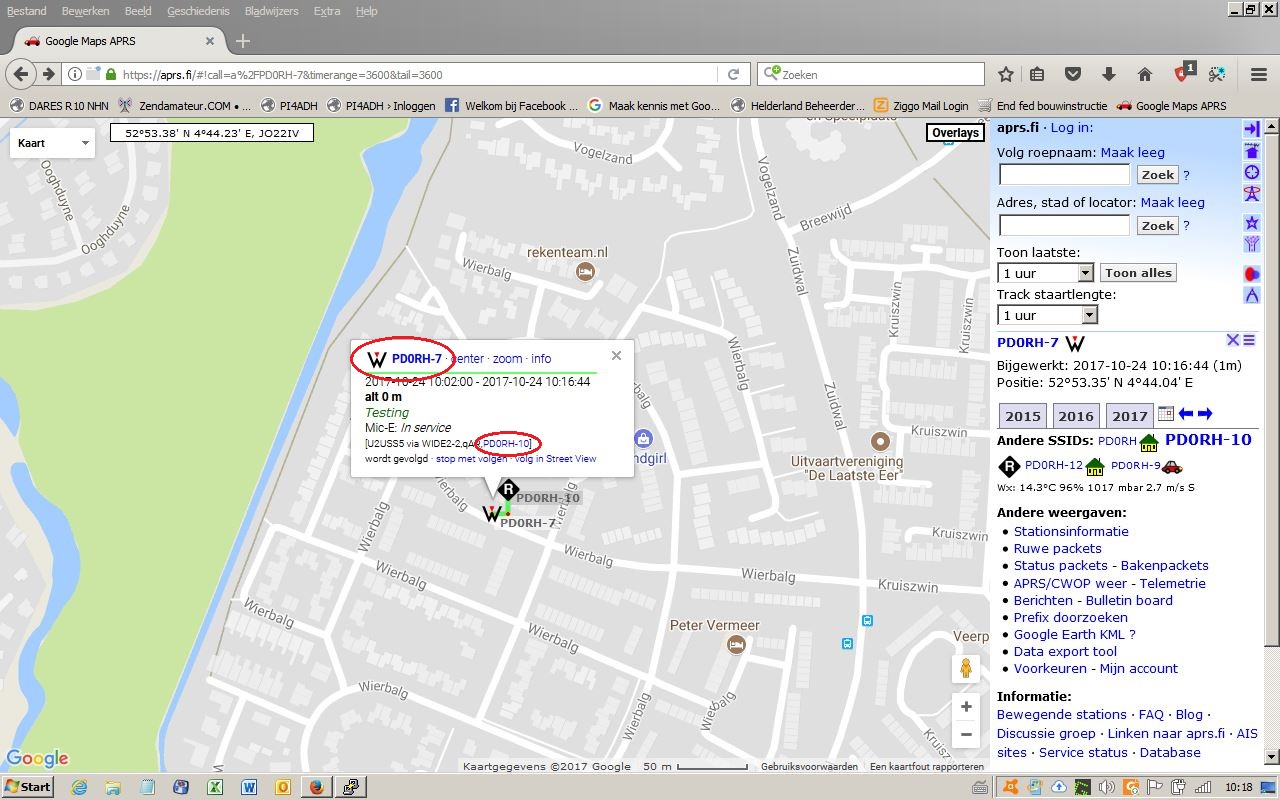Open the Track staartlengte dropdown
1280x800 pixels.
point(1047,315)
